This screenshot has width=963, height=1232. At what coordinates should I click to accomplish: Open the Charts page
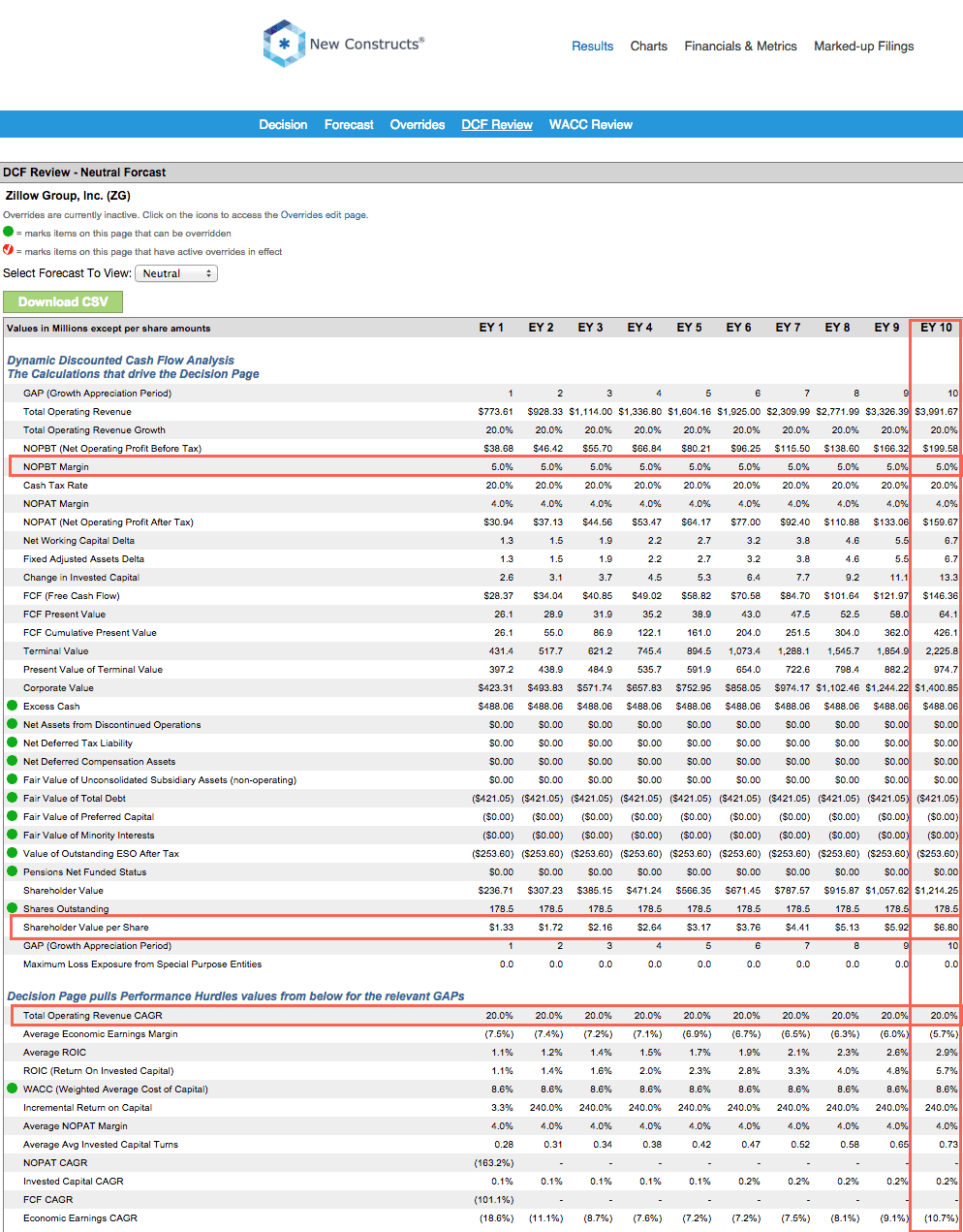[648, 46]
